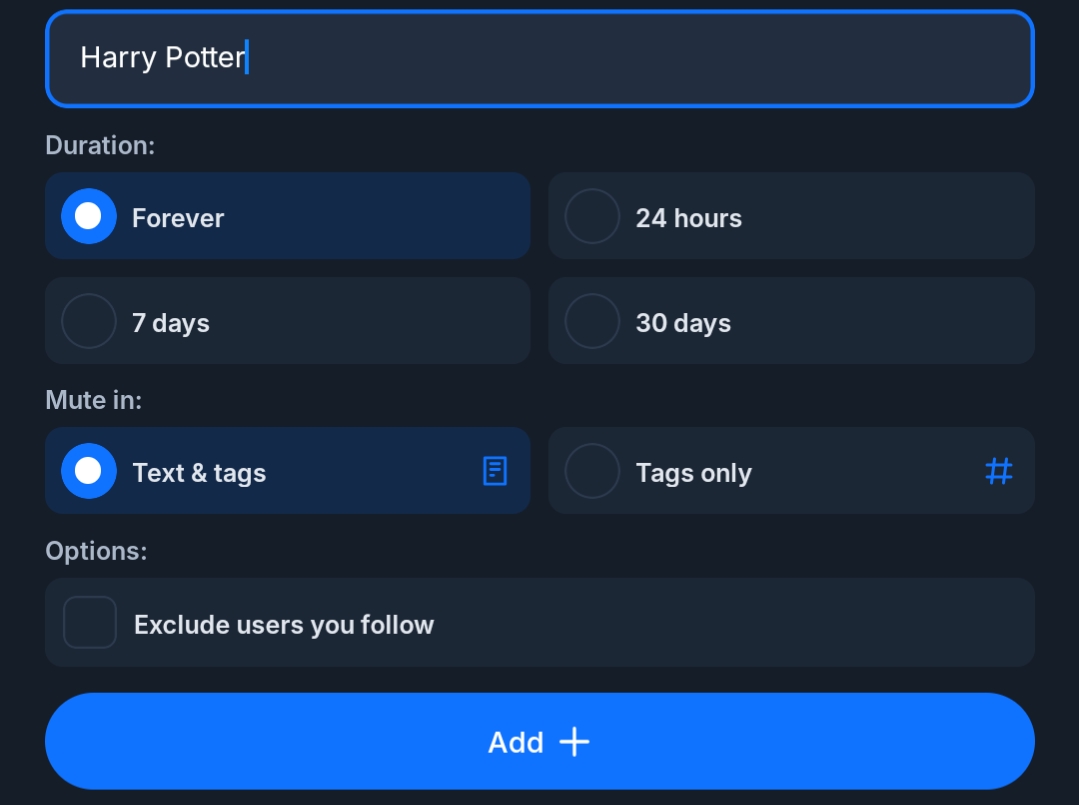Select the 30 days radio circle

tap(592, 321)
